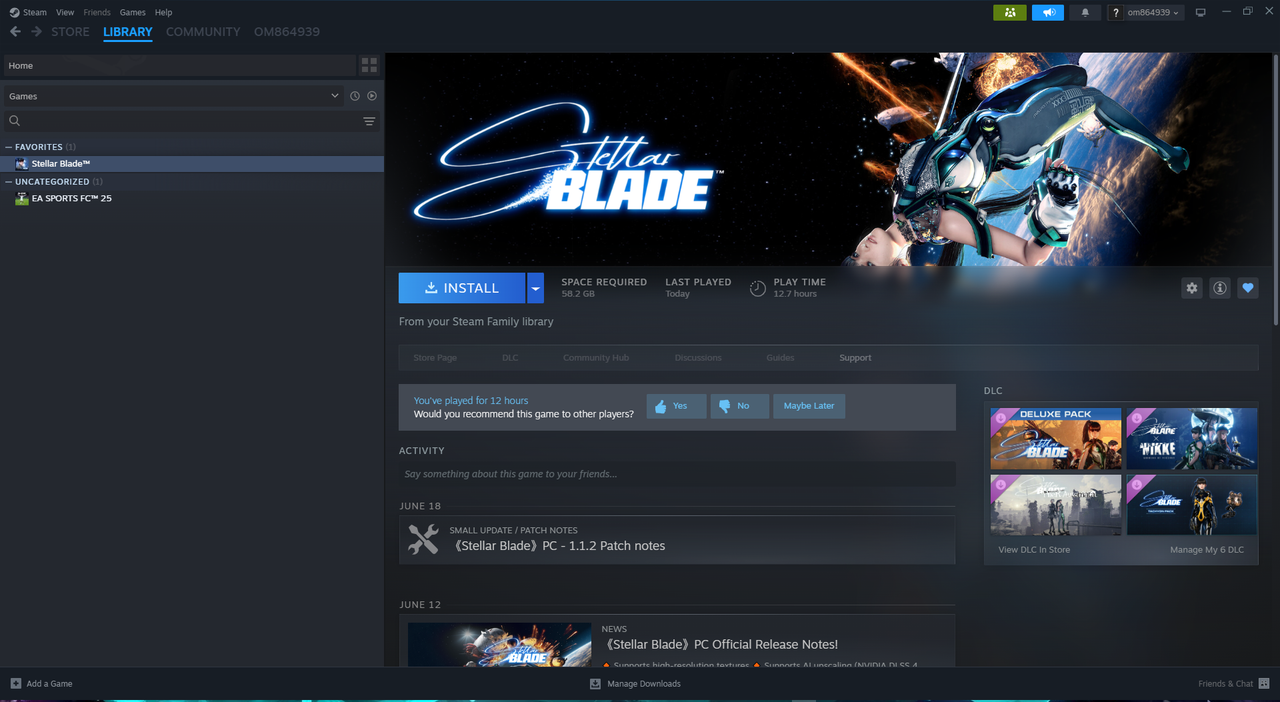Open the Support link

[x=855, y=358]
